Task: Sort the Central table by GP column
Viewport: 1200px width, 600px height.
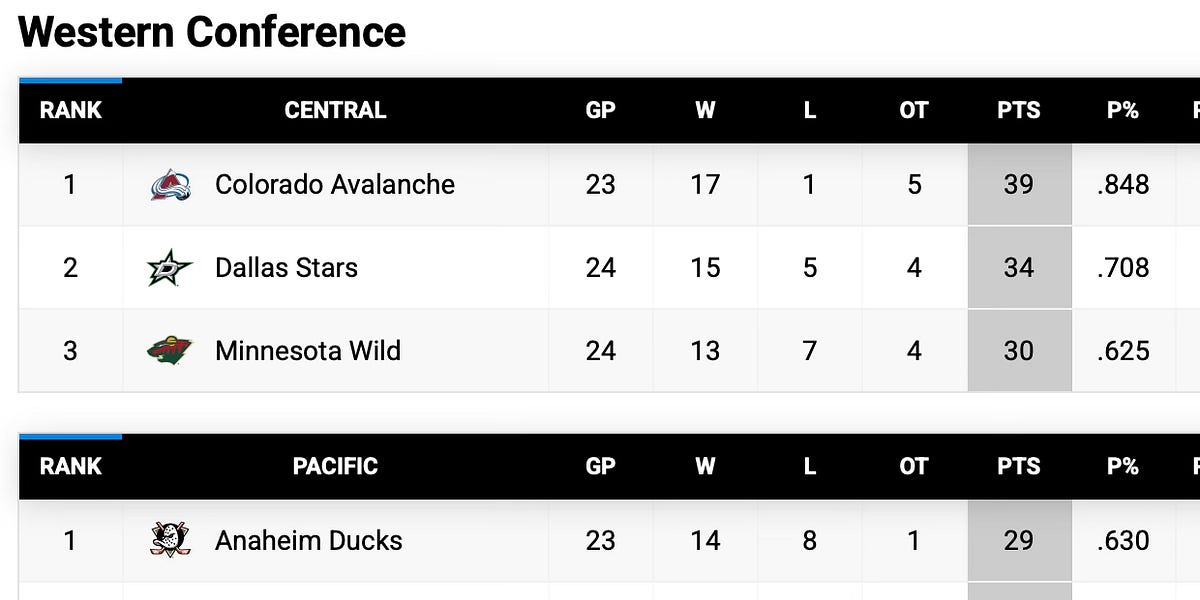Action: tap(600, 111)
